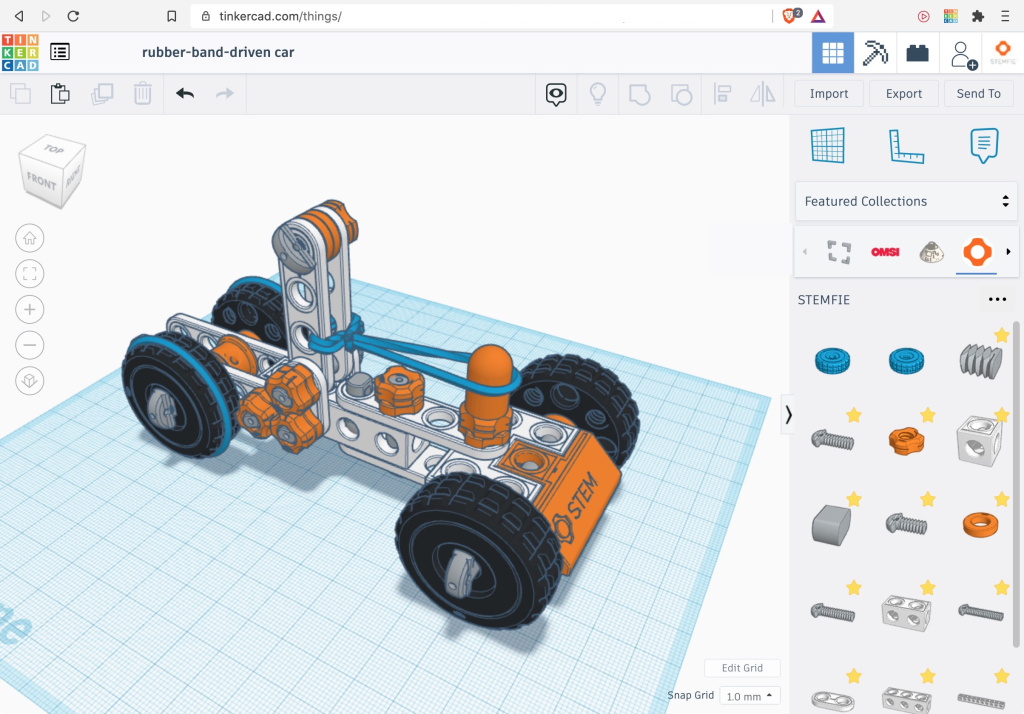Click the Export button

pos(903,94)
